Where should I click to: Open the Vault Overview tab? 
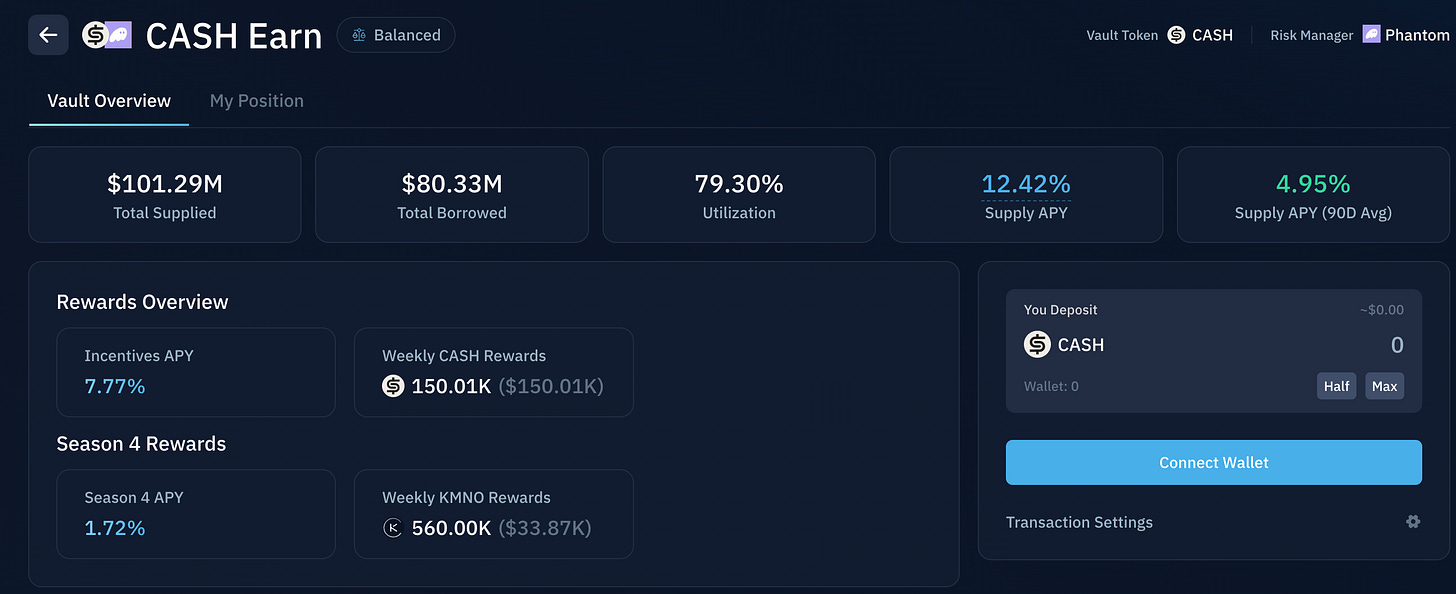109,101
